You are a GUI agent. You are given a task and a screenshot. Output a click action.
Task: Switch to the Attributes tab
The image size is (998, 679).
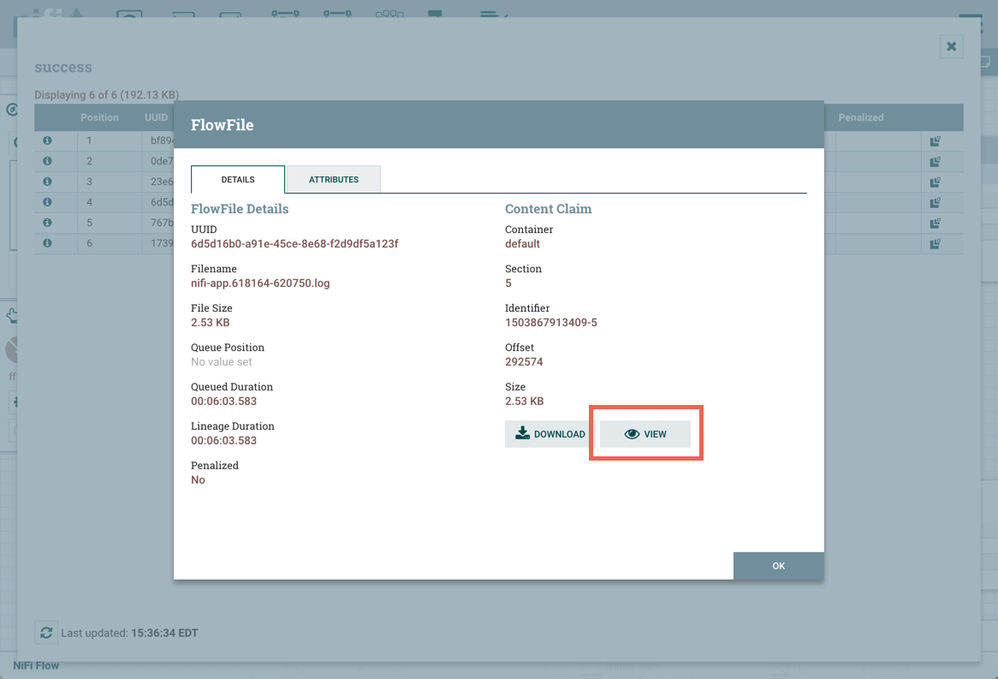pyautogui.click(x=333, y=179)
